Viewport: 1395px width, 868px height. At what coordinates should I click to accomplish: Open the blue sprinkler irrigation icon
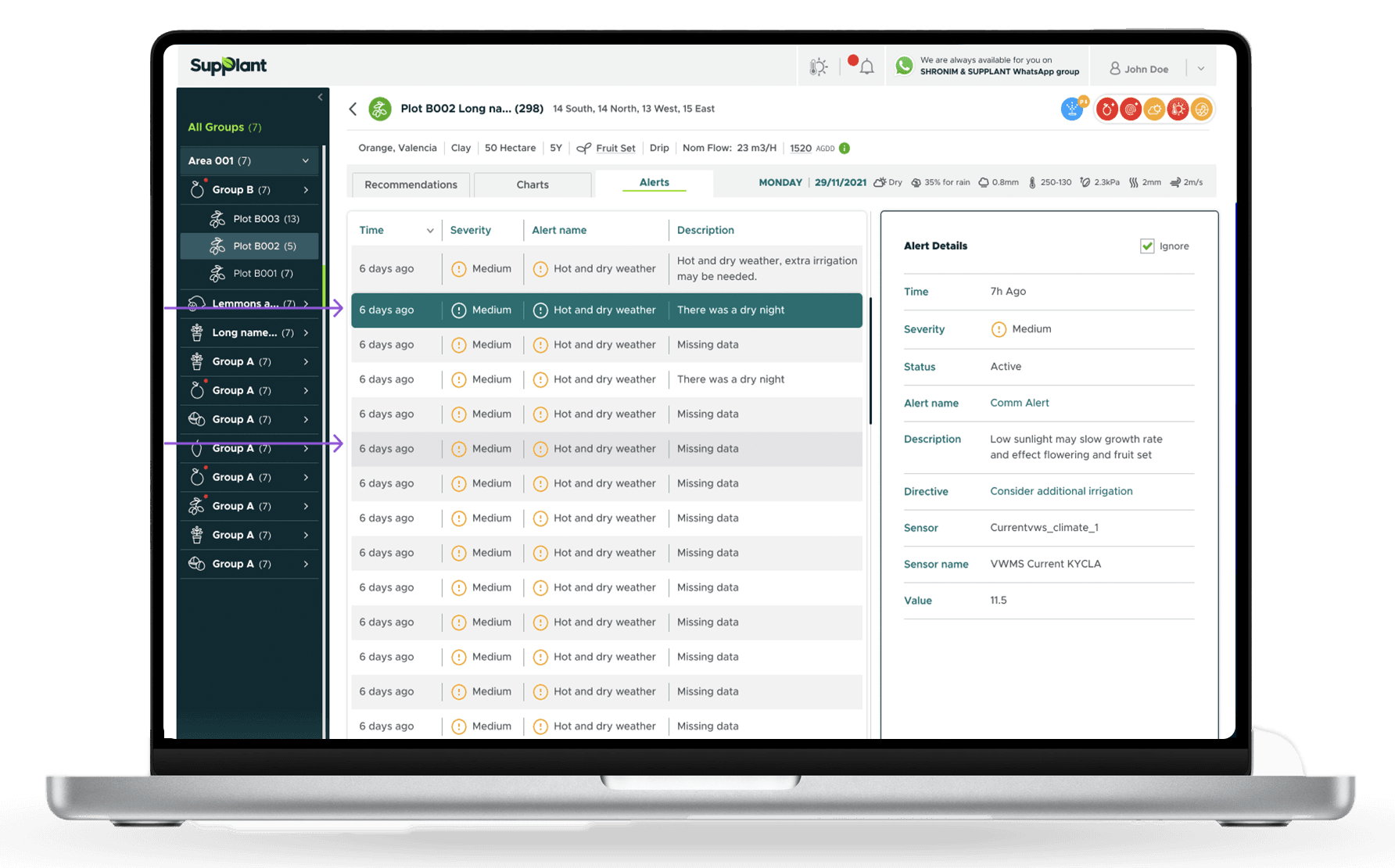pos(1072,109)
